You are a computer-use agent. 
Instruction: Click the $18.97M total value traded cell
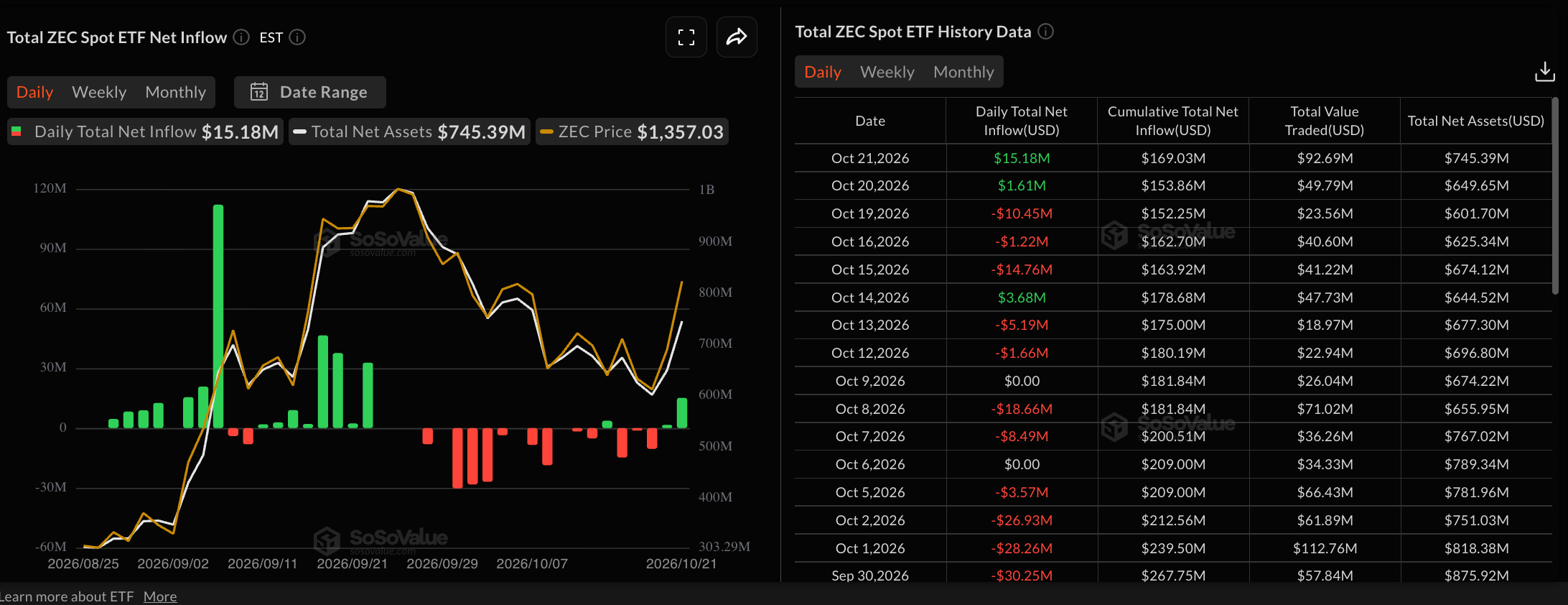1325,325
